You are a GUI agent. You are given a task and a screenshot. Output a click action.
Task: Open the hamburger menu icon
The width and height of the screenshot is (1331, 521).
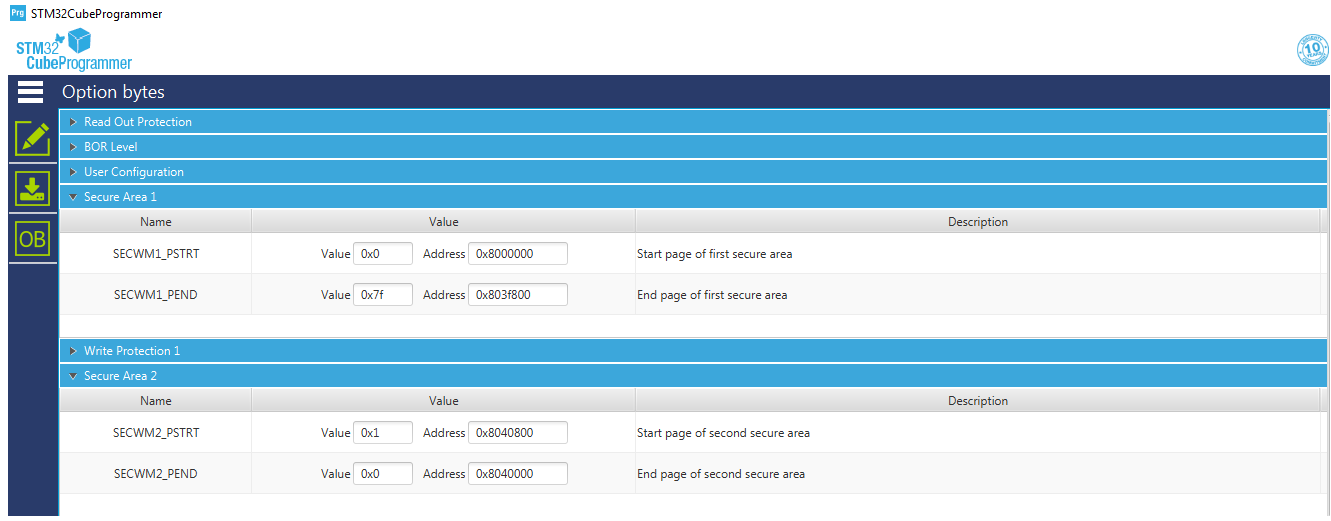point(31,92)
